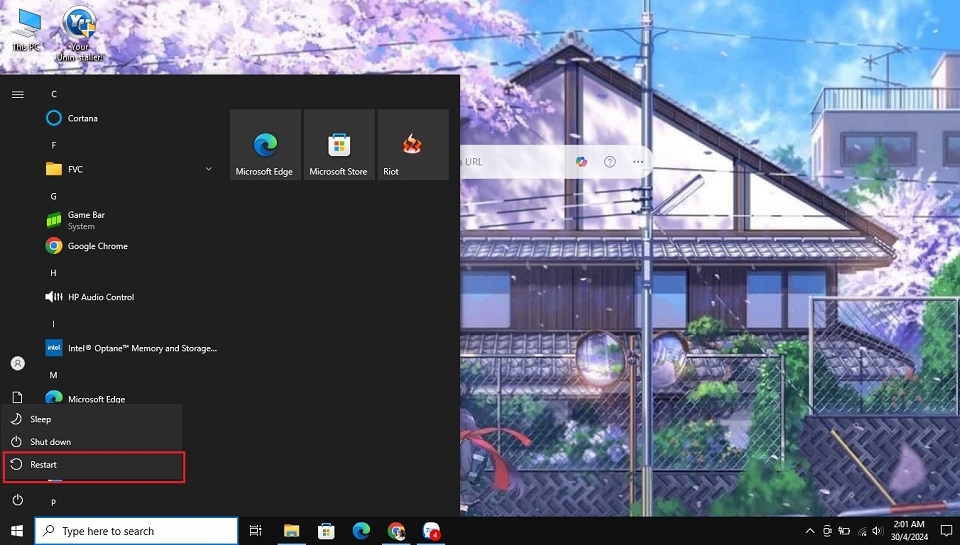Open the Action Center notifications icon
960x545 pixels.
point(947,531)
